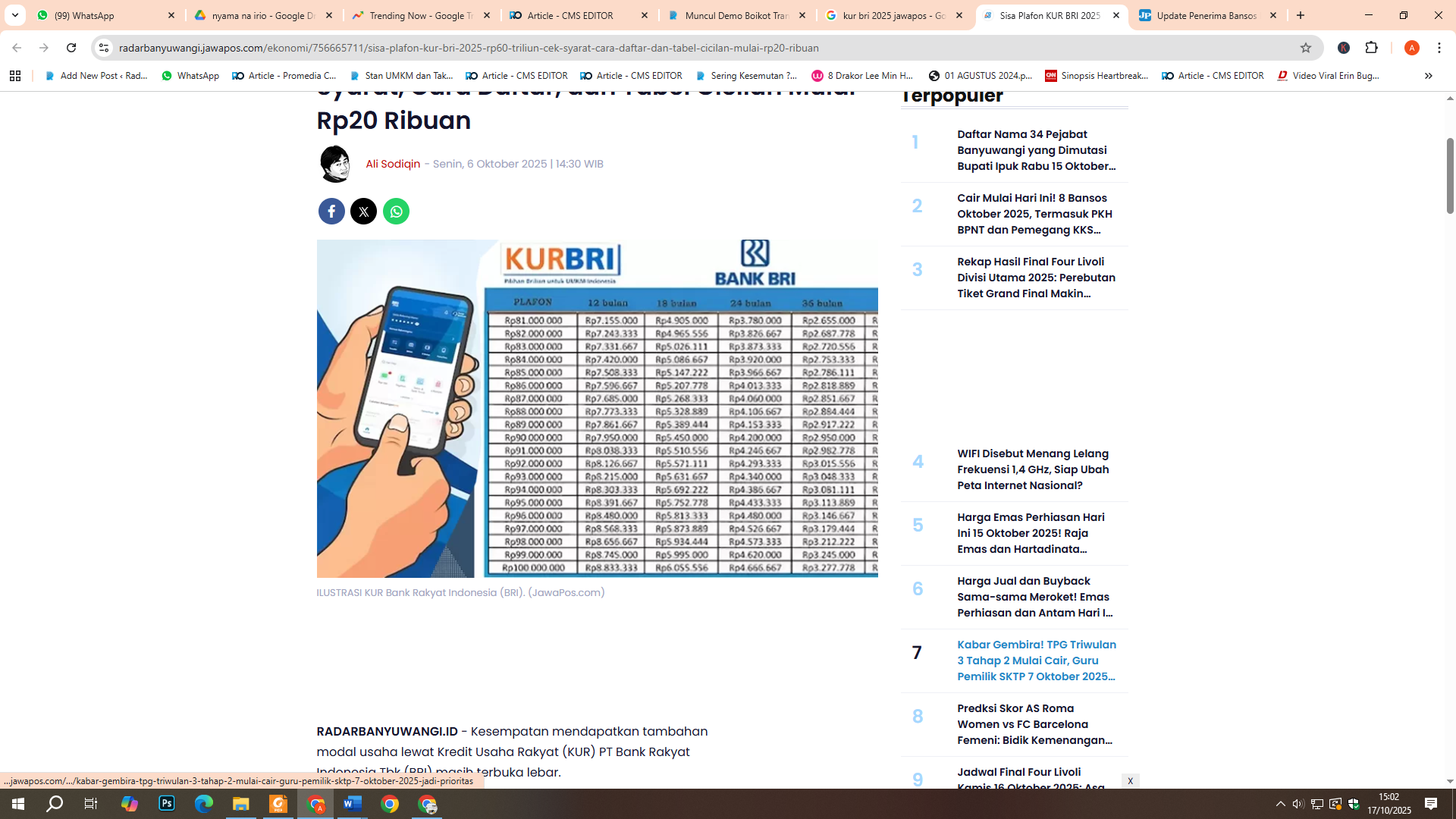Open volume control in system tray
Viewport: 1456px width, 819px height.
1298,804
